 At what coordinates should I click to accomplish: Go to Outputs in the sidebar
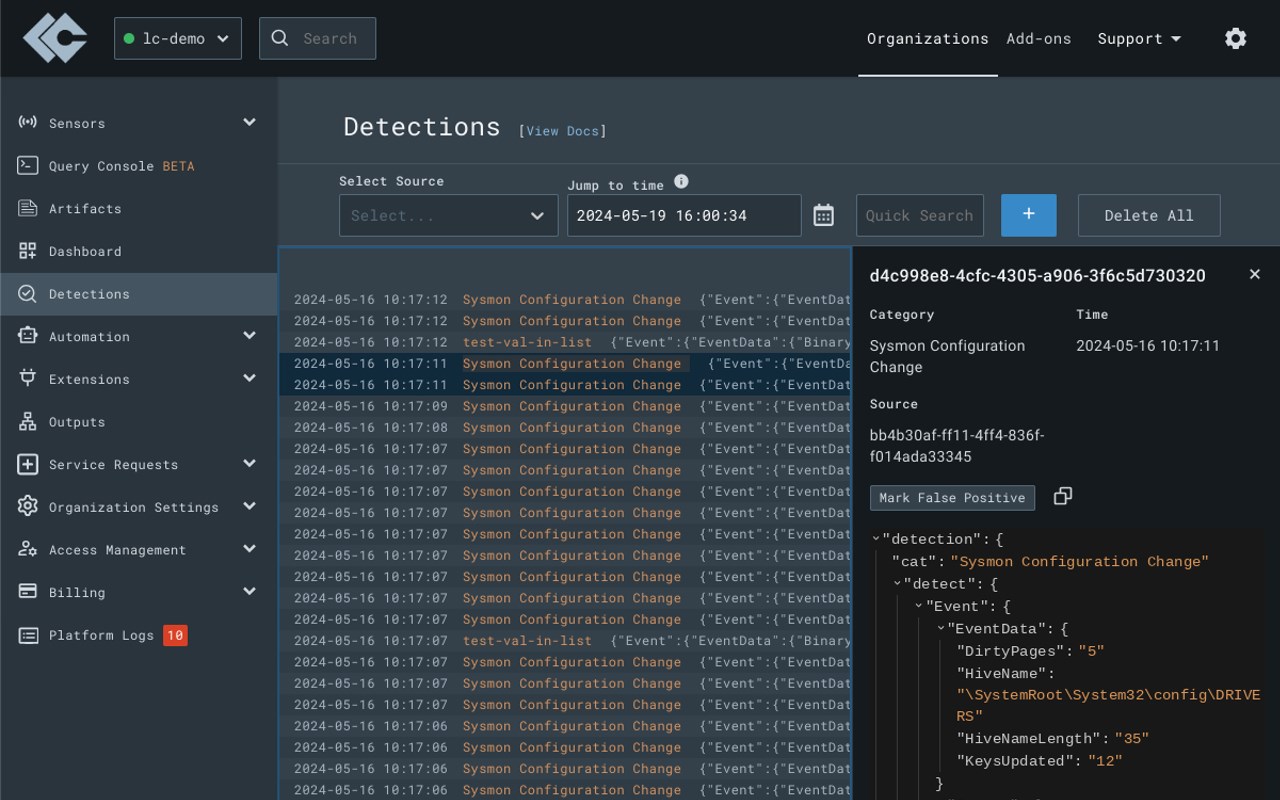pos(77,422)
